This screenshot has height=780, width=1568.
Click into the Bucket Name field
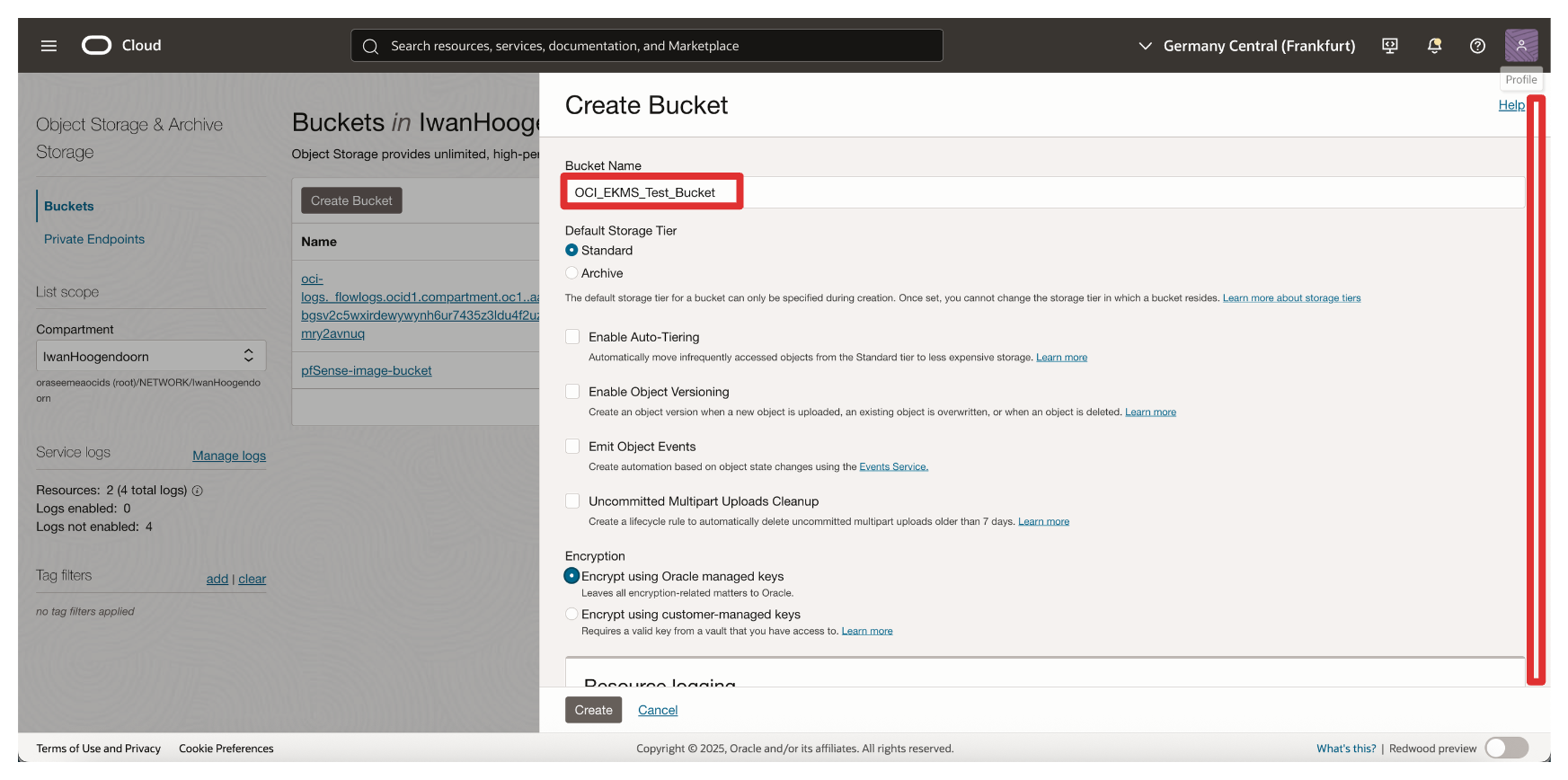(x=1042, y=192)
